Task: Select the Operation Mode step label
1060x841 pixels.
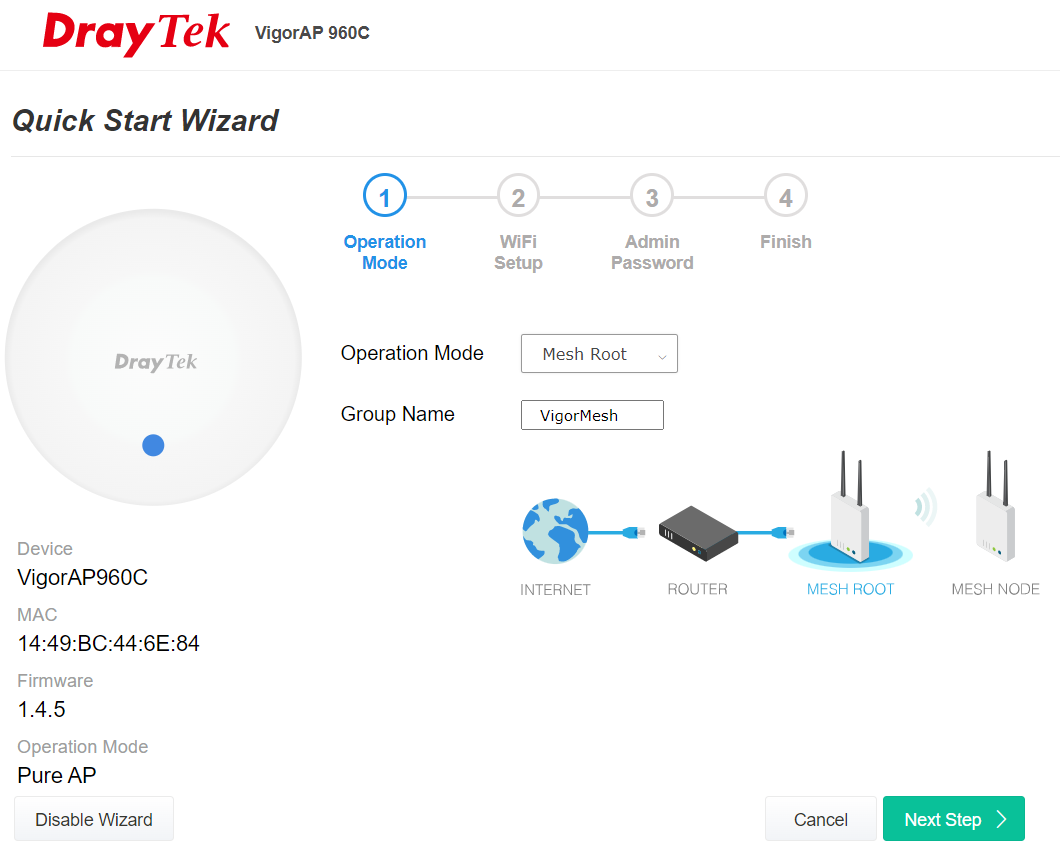Action: pyautogui.click(x=385, y=252)
